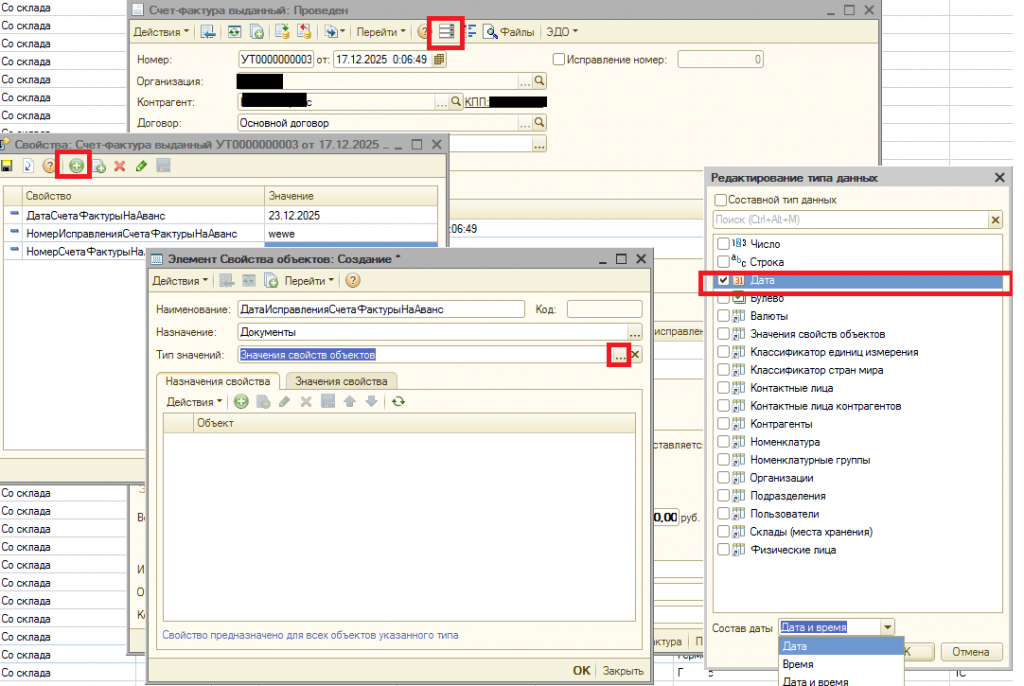Check the Контрагенты data type

tap(723, 424)
